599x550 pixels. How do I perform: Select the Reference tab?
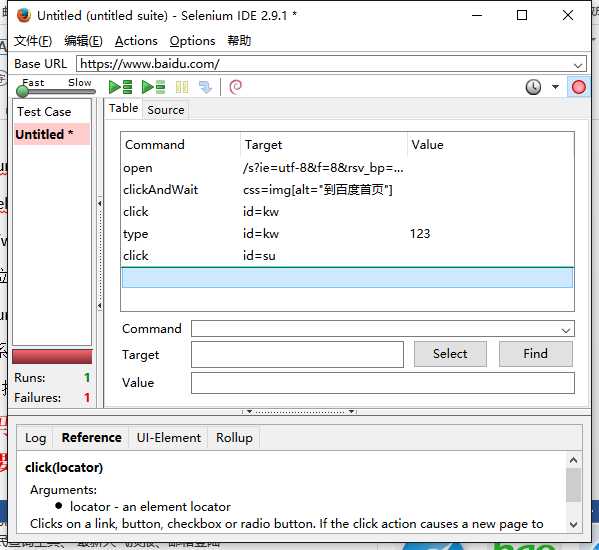click(92, 438)
